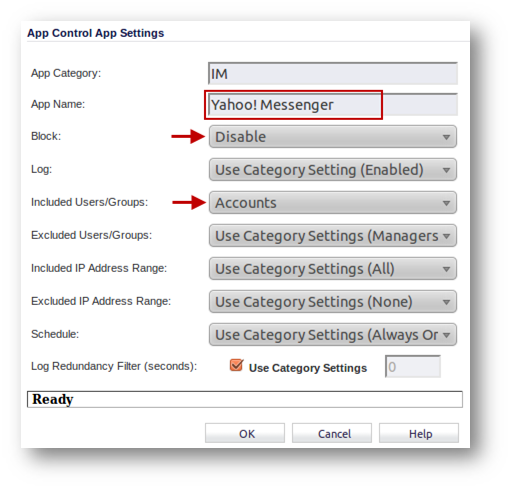512x490 pixels.
Task: Open the Block dropdown set to Disable
Action: [333, 137]
